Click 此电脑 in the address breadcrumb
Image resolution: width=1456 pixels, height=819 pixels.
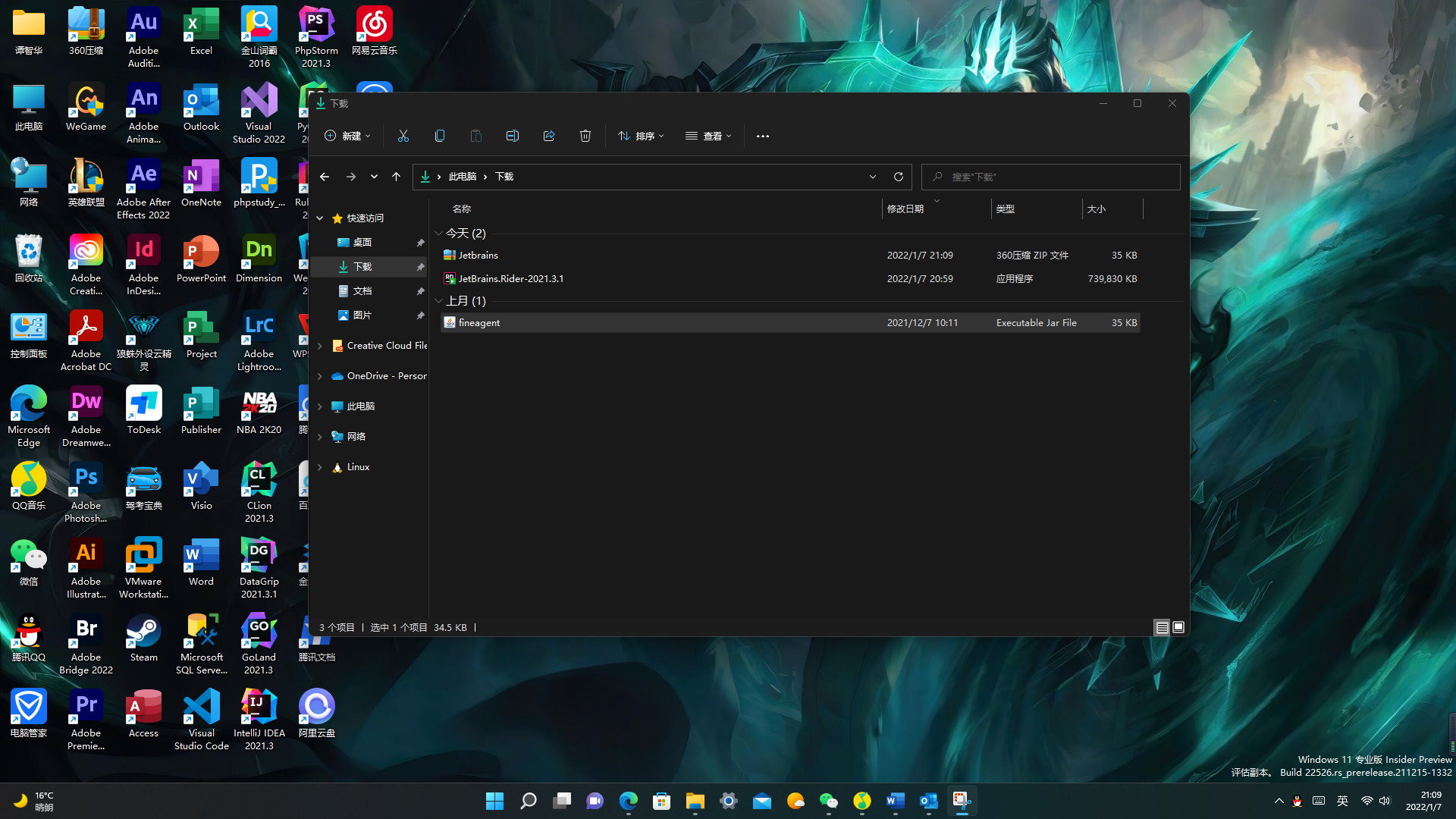(x=462, y=177)
